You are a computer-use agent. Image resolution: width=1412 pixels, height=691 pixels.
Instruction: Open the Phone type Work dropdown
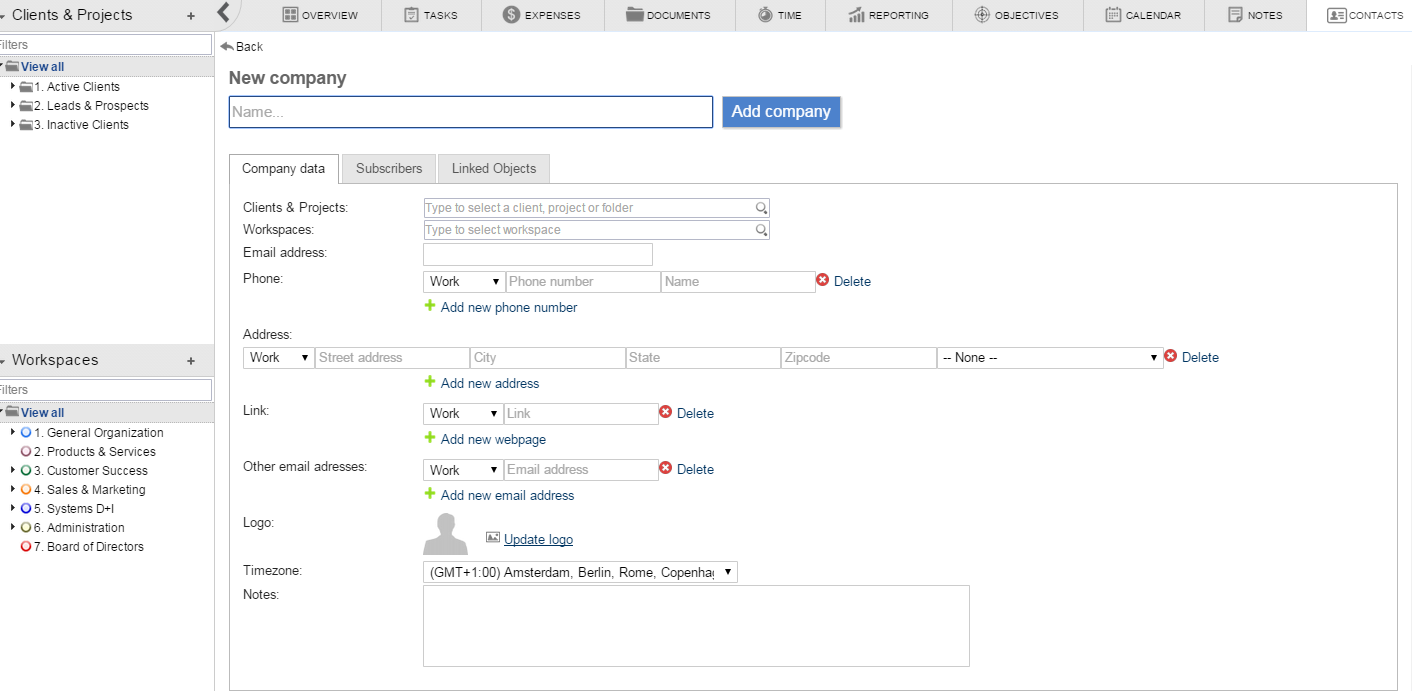[x=464, y=282]
